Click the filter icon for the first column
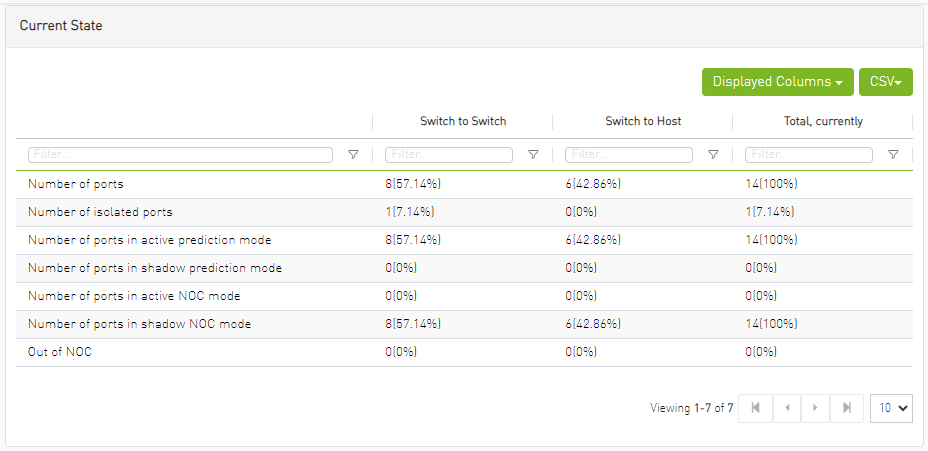 [353, 155]
